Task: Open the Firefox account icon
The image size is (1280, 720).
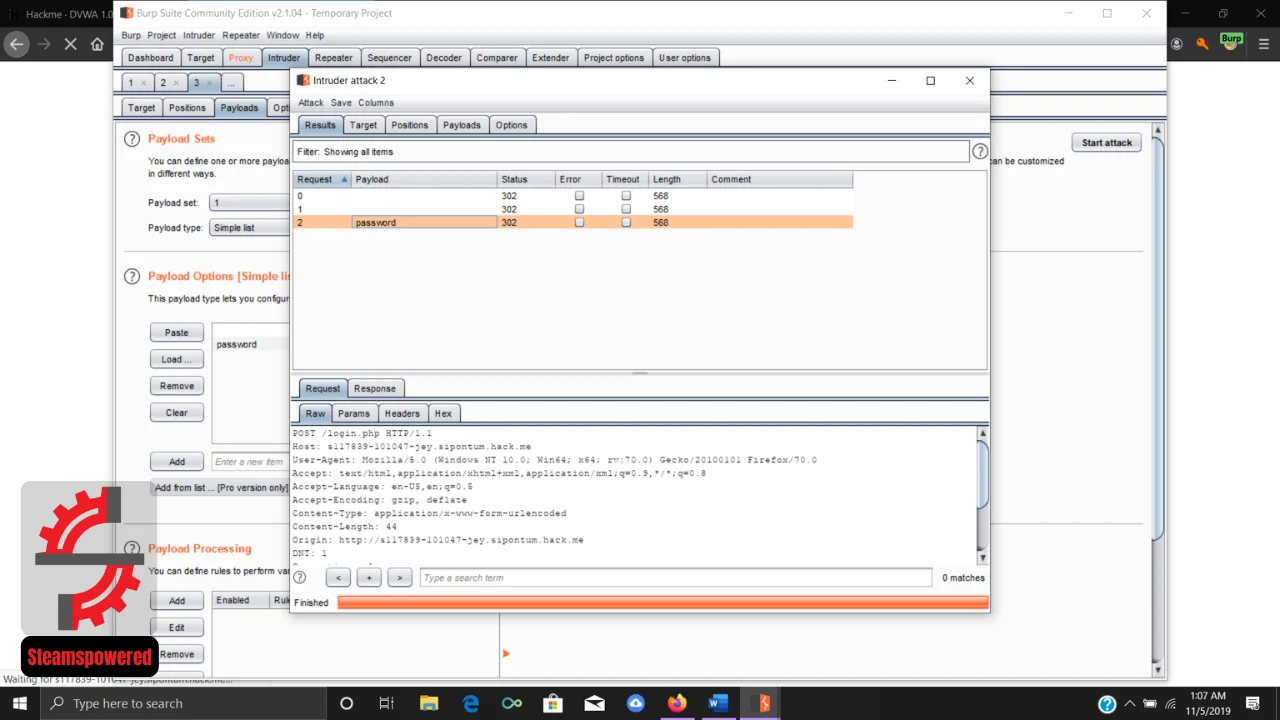Action: [x=1177, y=44]
